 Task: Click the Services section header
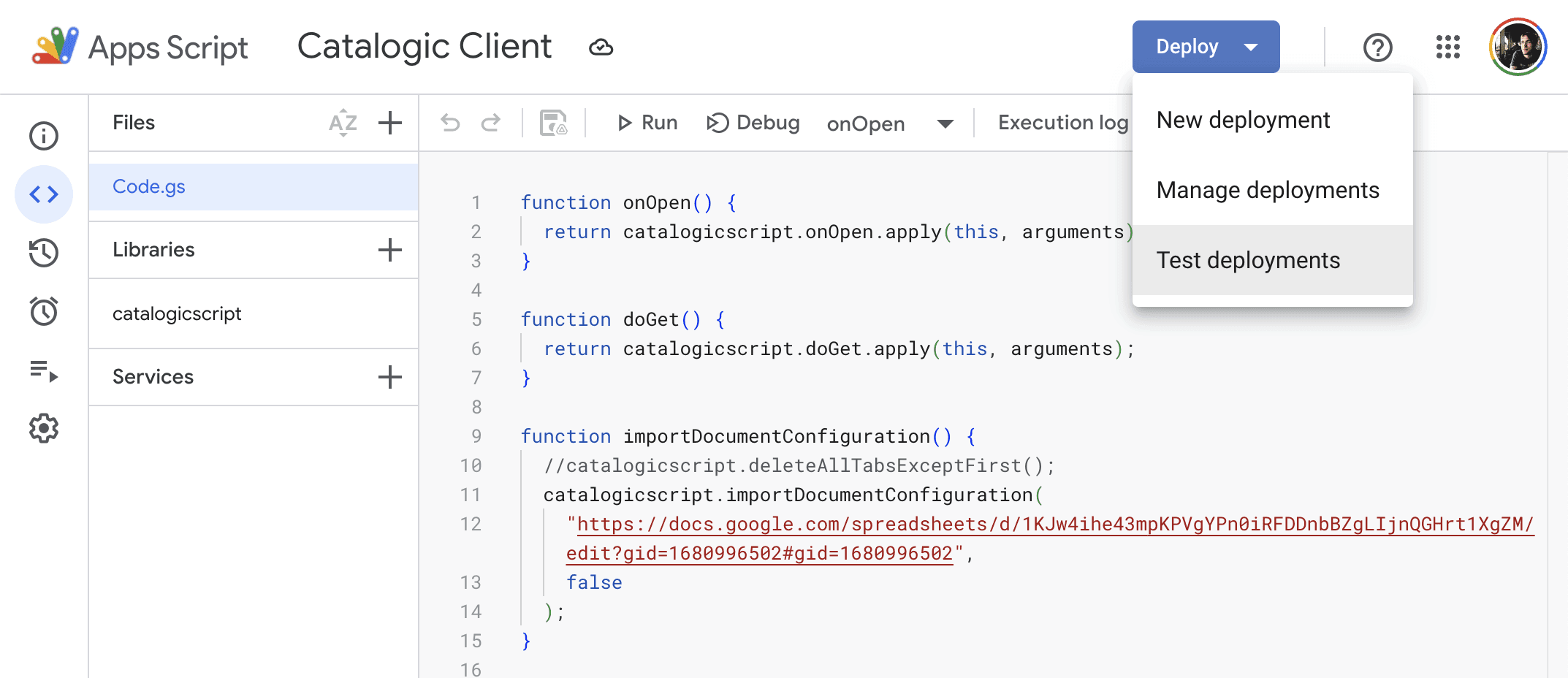coord(153,377)
